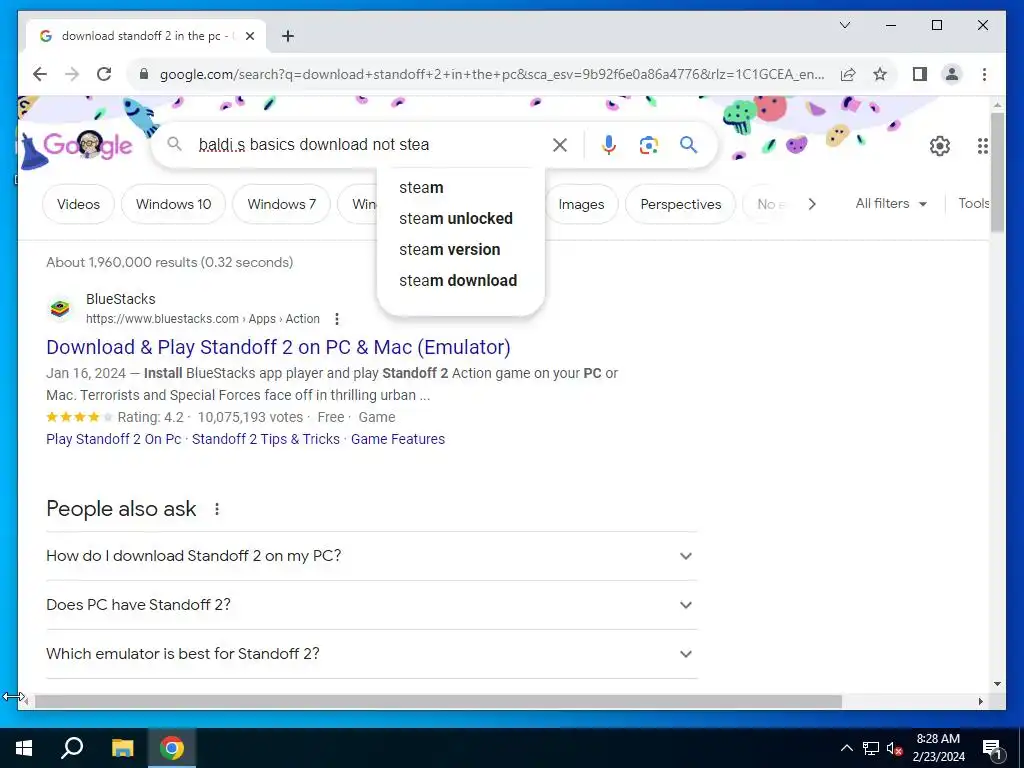Select the Perspectives filter chip
1024x768 pixels.
point(680,204)
